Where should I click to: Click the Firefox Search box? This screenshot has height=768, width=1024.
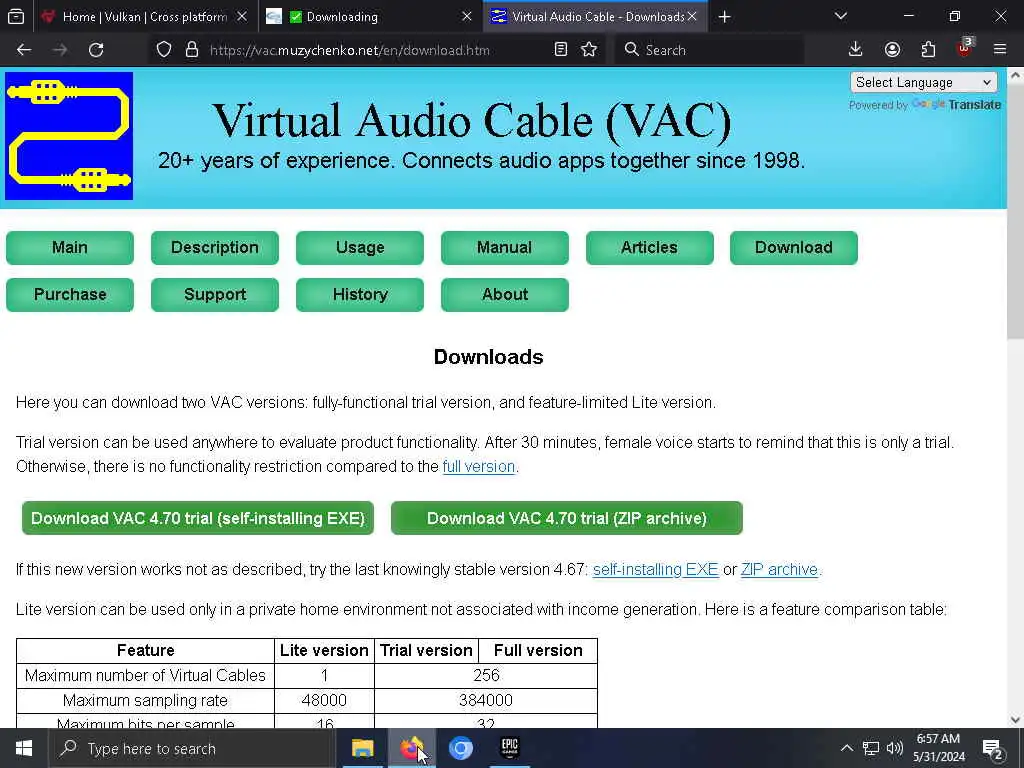(x=709, y=50)
